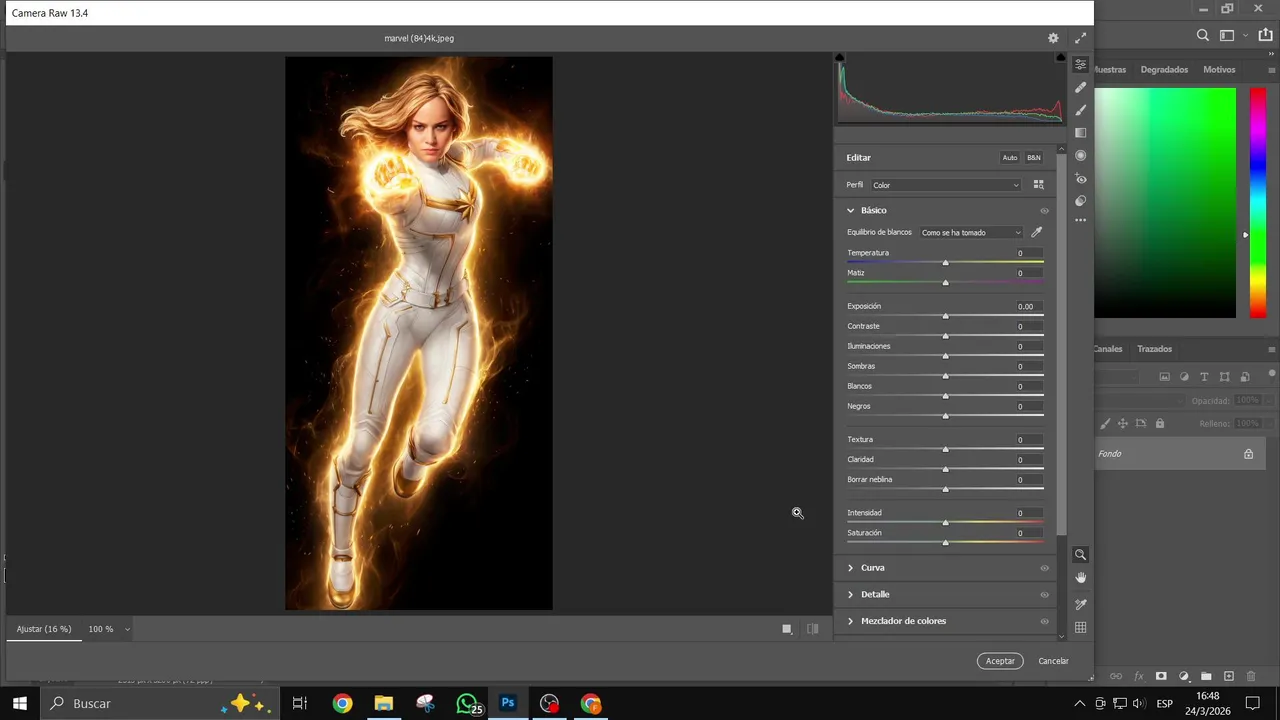
Task: Select the Adjustment Brush tool
Action: point(1081,110)
